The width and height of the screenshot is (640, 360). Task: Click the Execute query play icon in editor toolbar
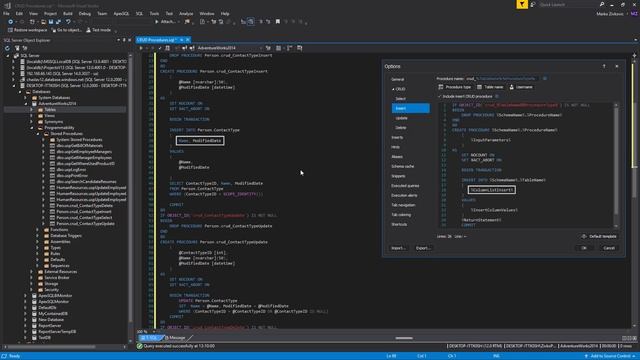pyautogui.click(x=141, y=48)
